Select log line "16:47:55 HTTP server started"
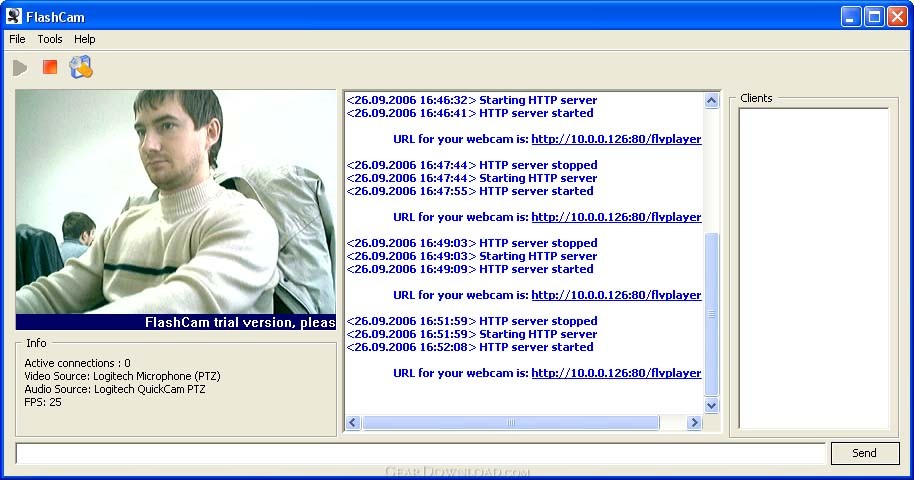This screenshot has height=480, width=914. click(470, 191)
